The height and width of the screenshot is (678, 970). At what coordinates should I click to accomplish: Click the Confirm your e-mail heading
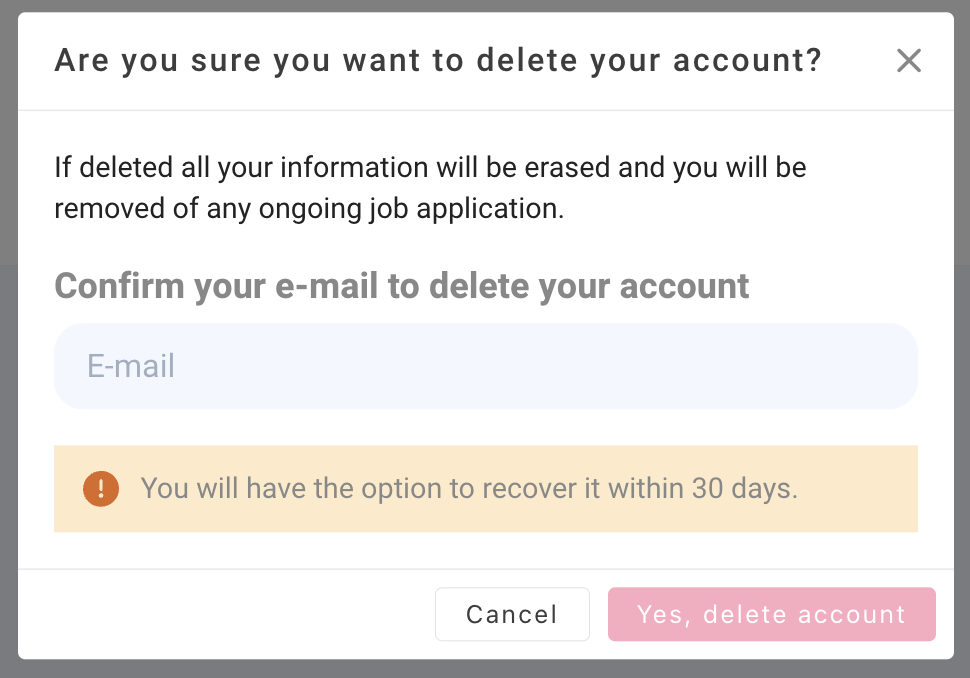click(401, 286)
